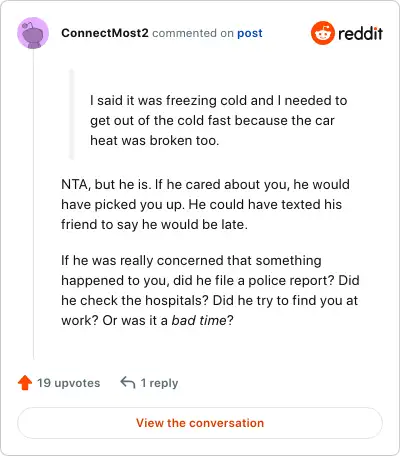Follow the blue "post" link
This screenshot has height=456, width=400.
pyautogui.click(x=250, y=33)
